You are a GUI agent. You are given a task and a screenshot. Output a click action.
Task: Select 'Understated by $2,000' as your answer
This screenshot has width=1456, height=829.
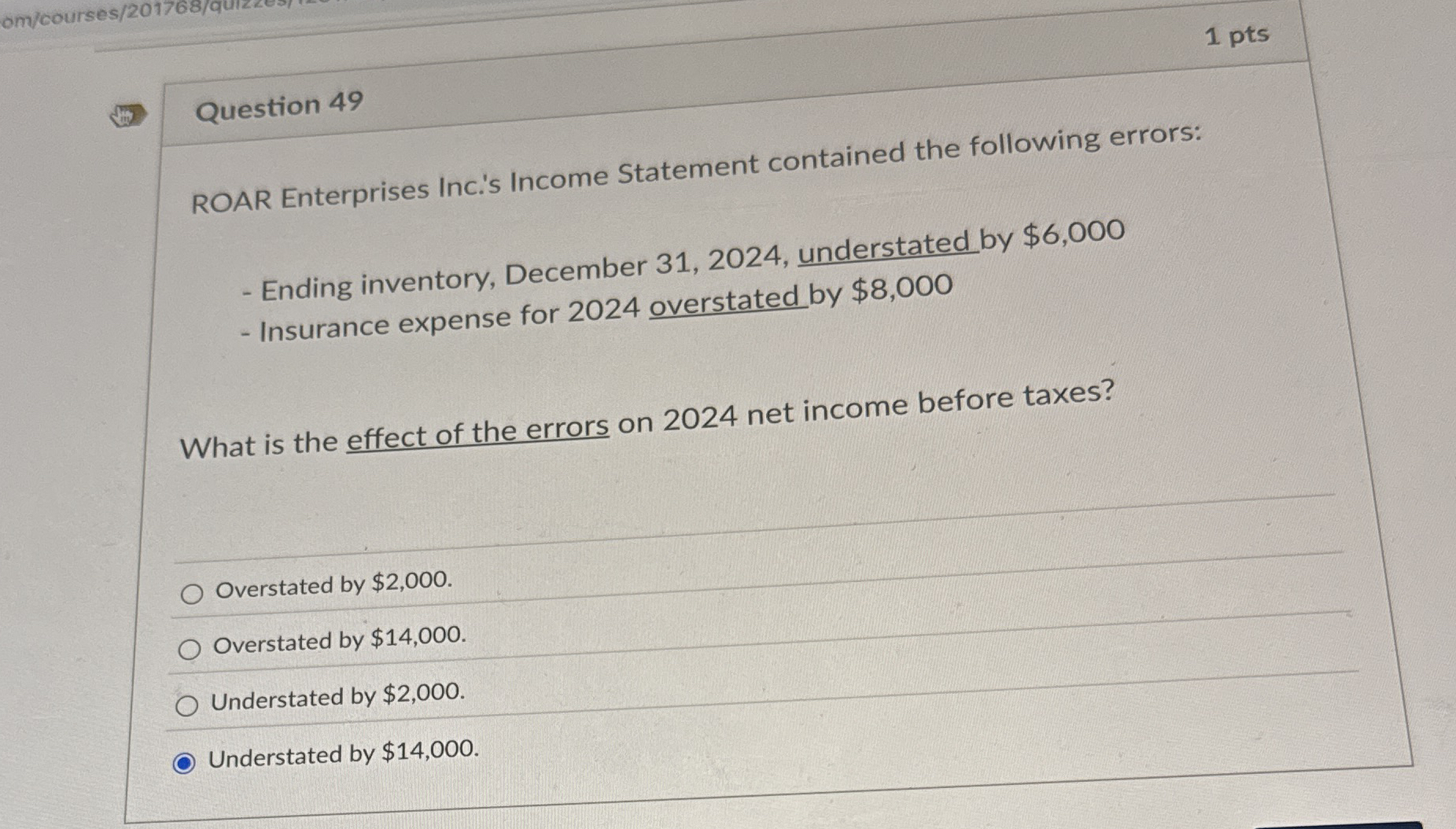187,706
